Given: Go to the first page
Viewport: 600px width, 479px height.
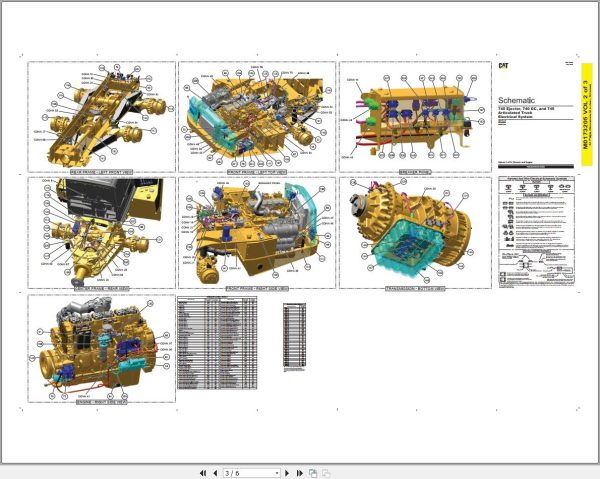Looking at the screenshot, I should click(x=203, y=473).
